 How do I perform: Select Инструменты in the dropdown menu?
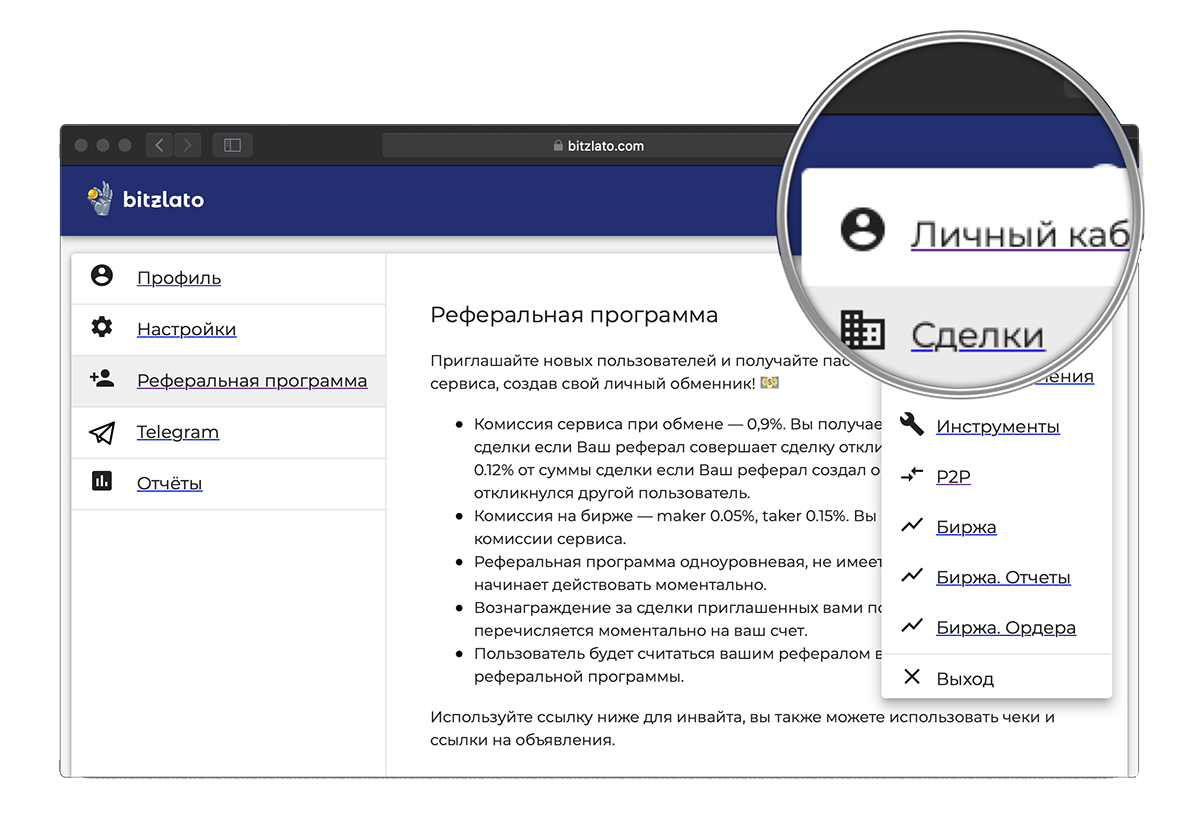click(998, 427)
